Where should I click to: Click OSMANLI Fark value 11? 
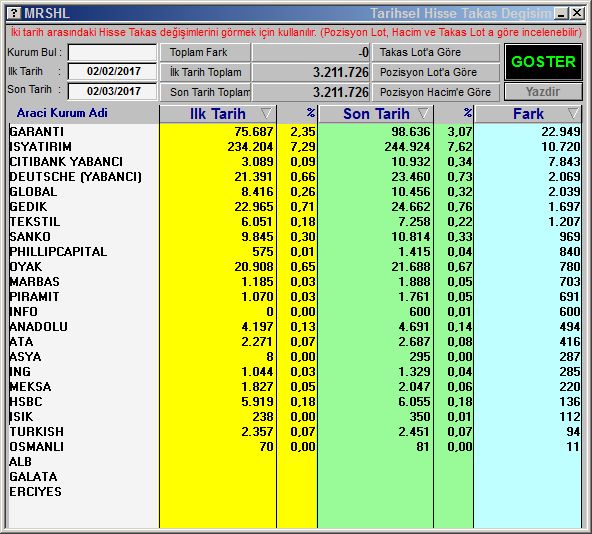573,447
